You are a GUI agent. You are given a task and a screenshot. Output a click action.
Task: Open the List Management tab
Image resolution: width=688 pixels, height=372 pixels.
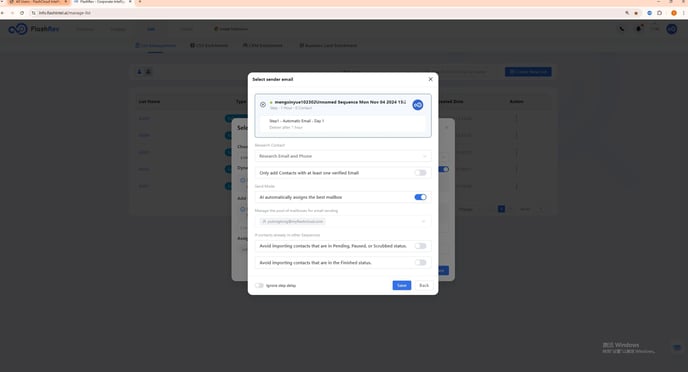[155, 45]
